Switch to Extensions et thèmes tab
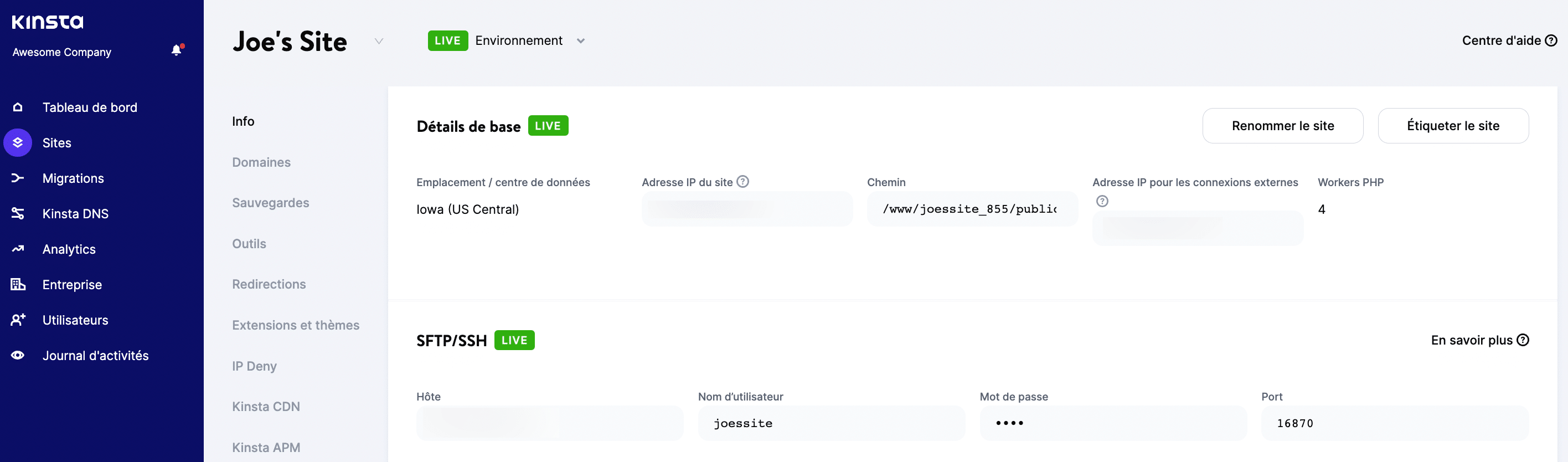The width and height of the screenshot is (1568, 462). [295, 325]
